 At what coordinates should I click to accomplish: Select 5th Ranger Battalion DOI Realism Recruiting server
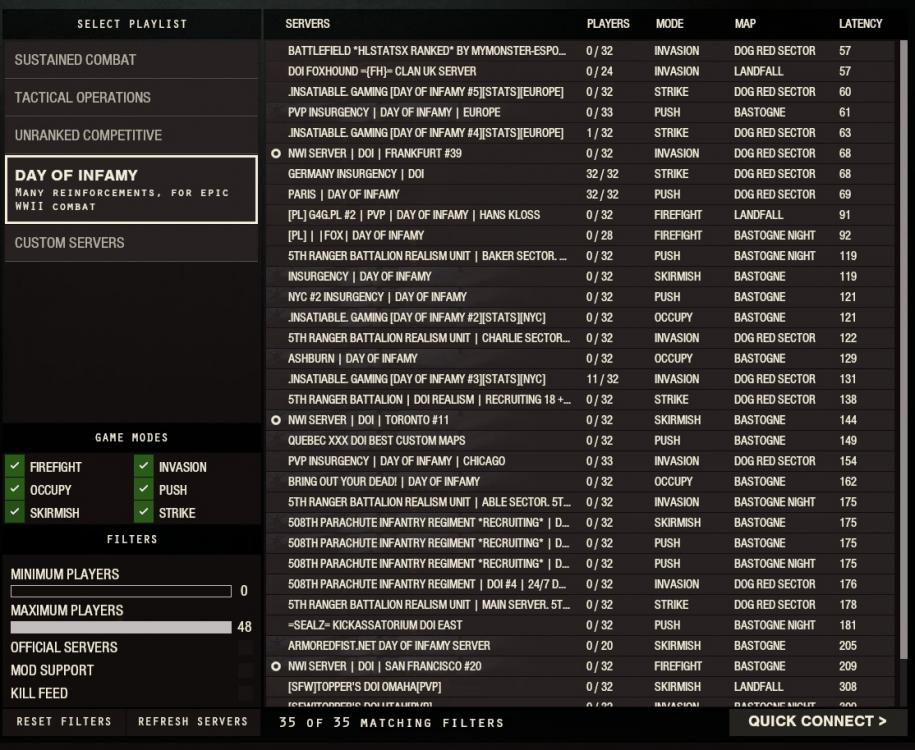pos(581,400)
